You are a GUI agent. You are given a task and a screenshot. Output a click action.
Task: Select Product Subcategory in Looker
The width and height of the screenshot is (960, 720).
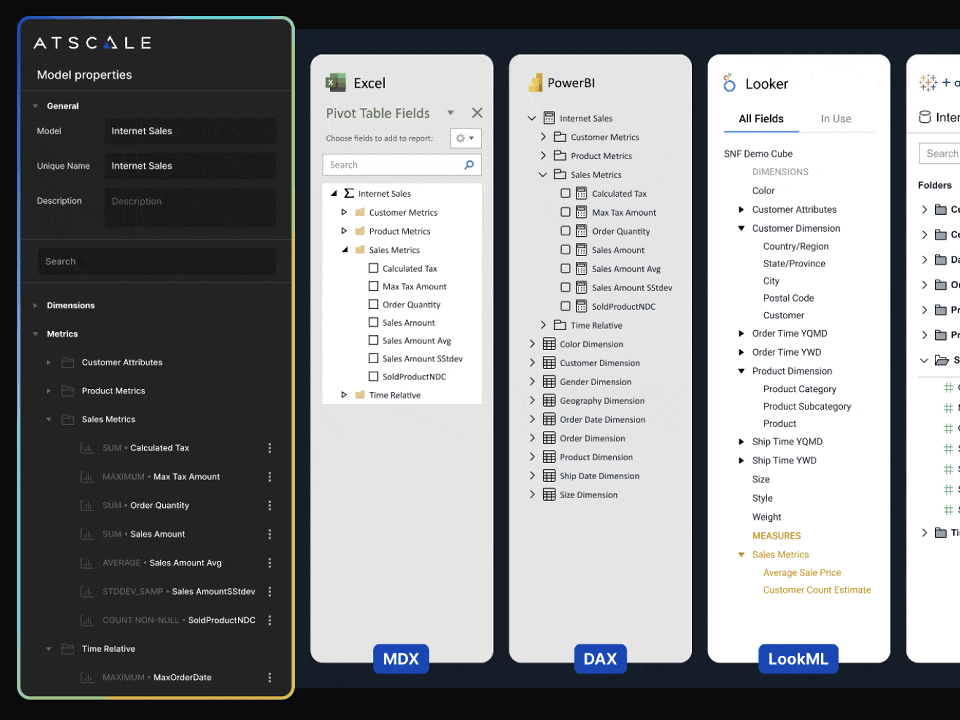click(807, 406)
